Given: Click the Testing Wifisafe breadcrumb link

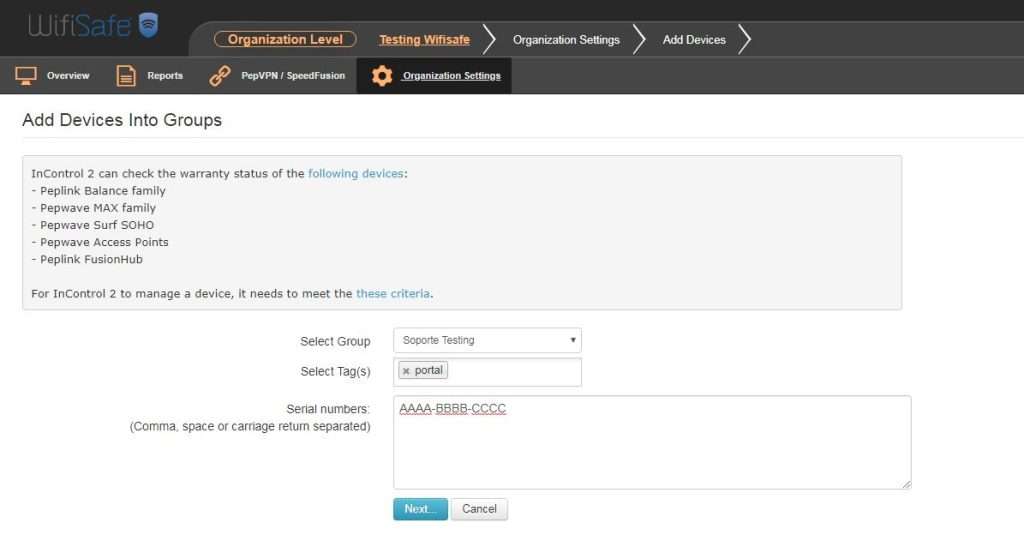Looking at the screenshot, I should [424, 40].
